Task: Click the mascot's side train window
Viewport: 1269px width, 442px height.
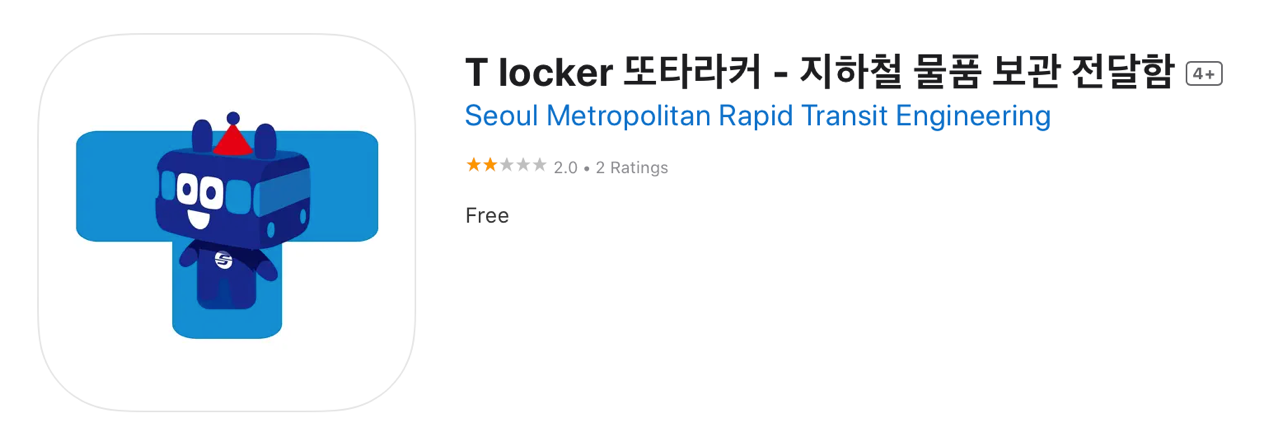Action: click(283, 194)
